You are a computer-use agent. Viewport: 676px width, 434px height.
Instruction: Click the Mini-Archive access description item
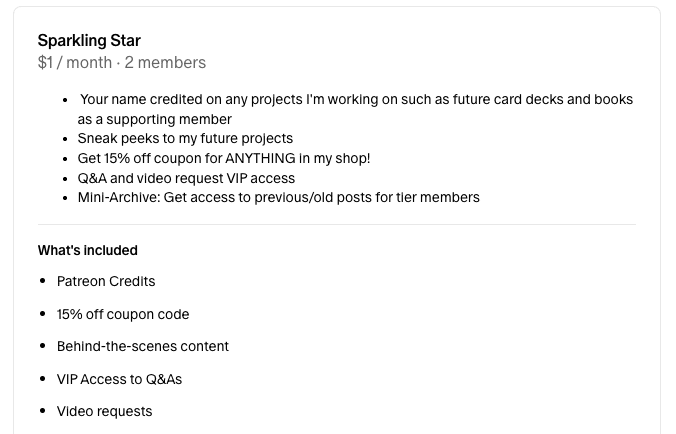(x=279, y=197)
